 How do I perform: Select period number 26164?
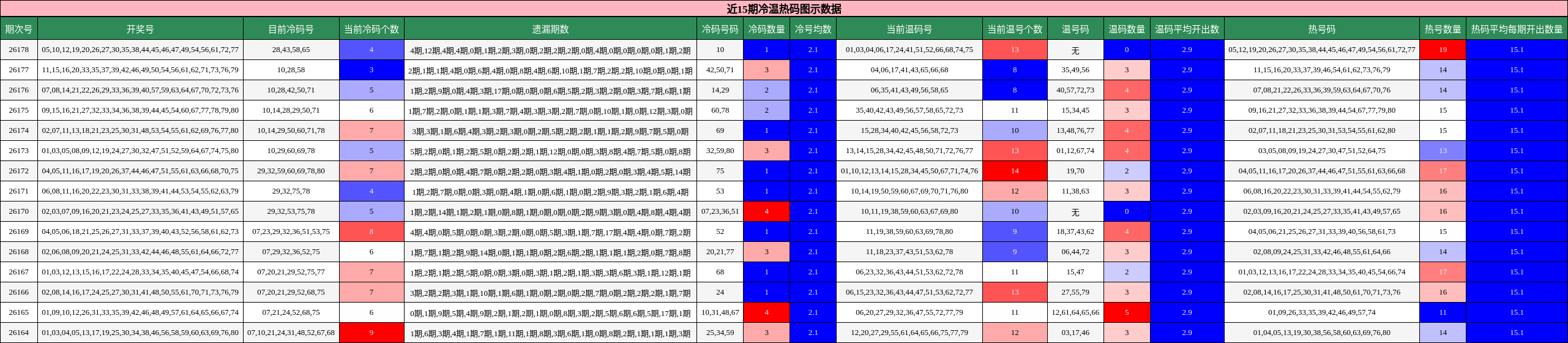pyautogui.click(x=18, y=333)
